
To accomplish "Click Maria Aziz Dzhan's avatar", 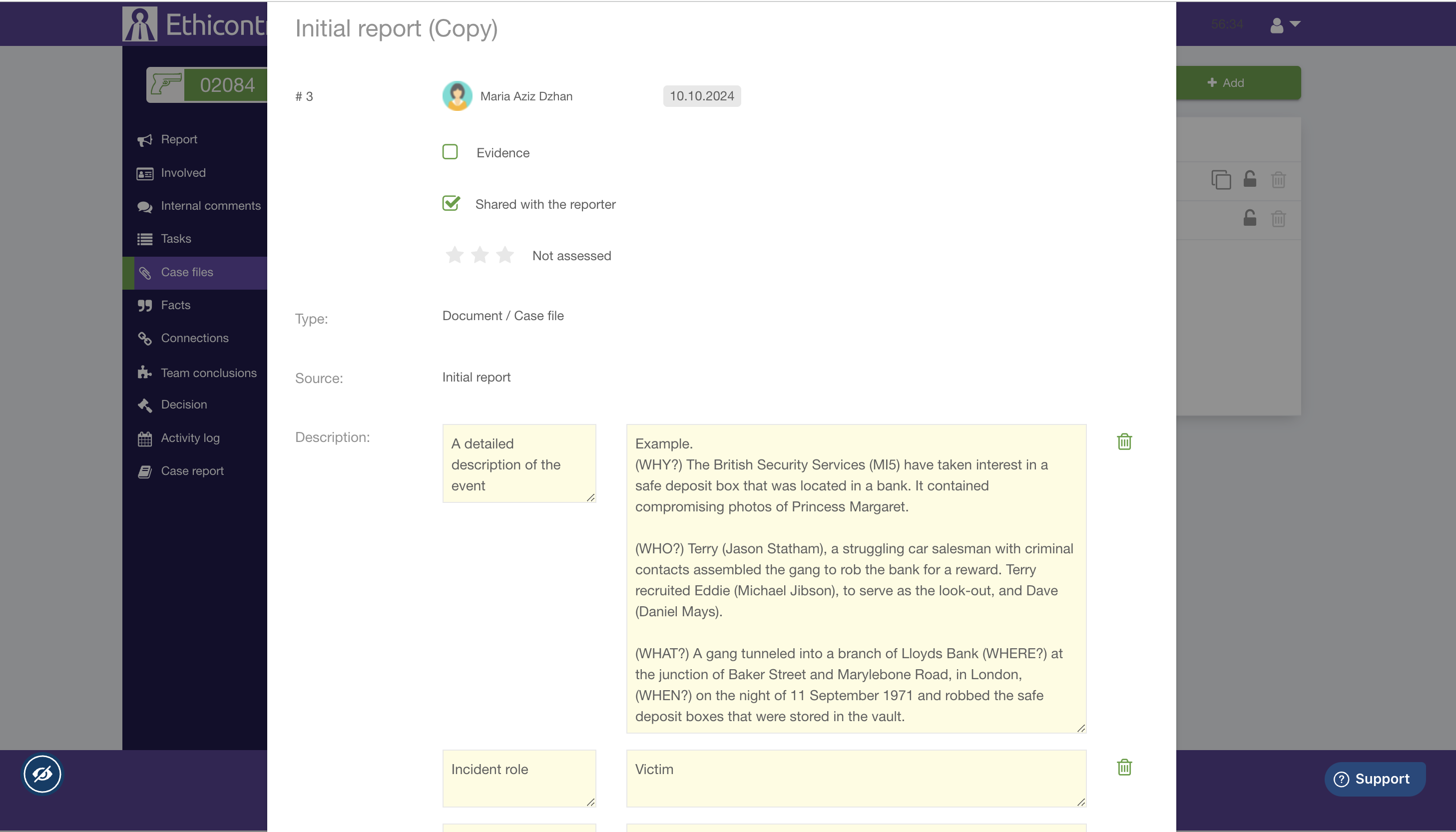I will click(457, 96).
